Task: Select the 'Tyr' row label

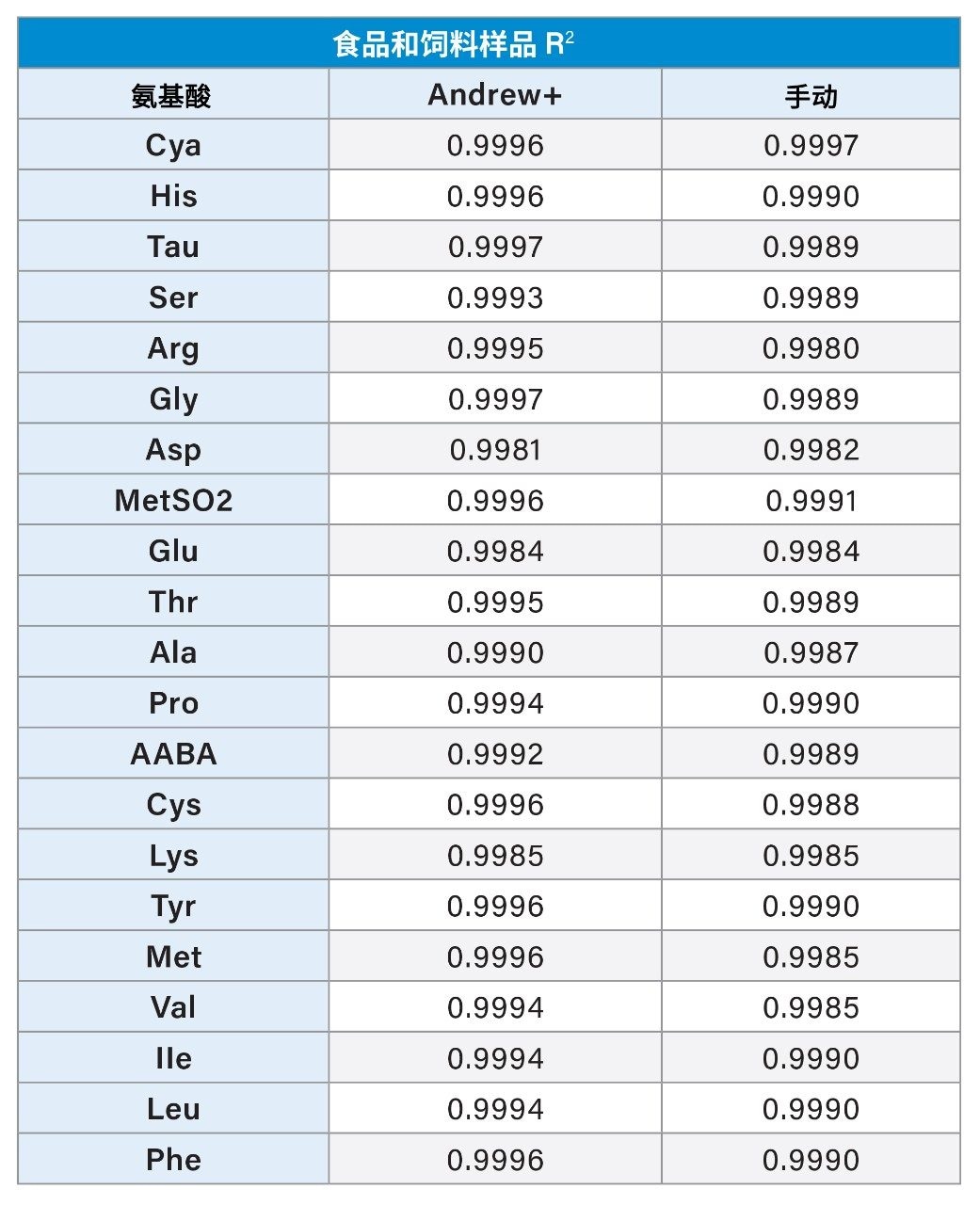Action: click(x=173, y=907)
